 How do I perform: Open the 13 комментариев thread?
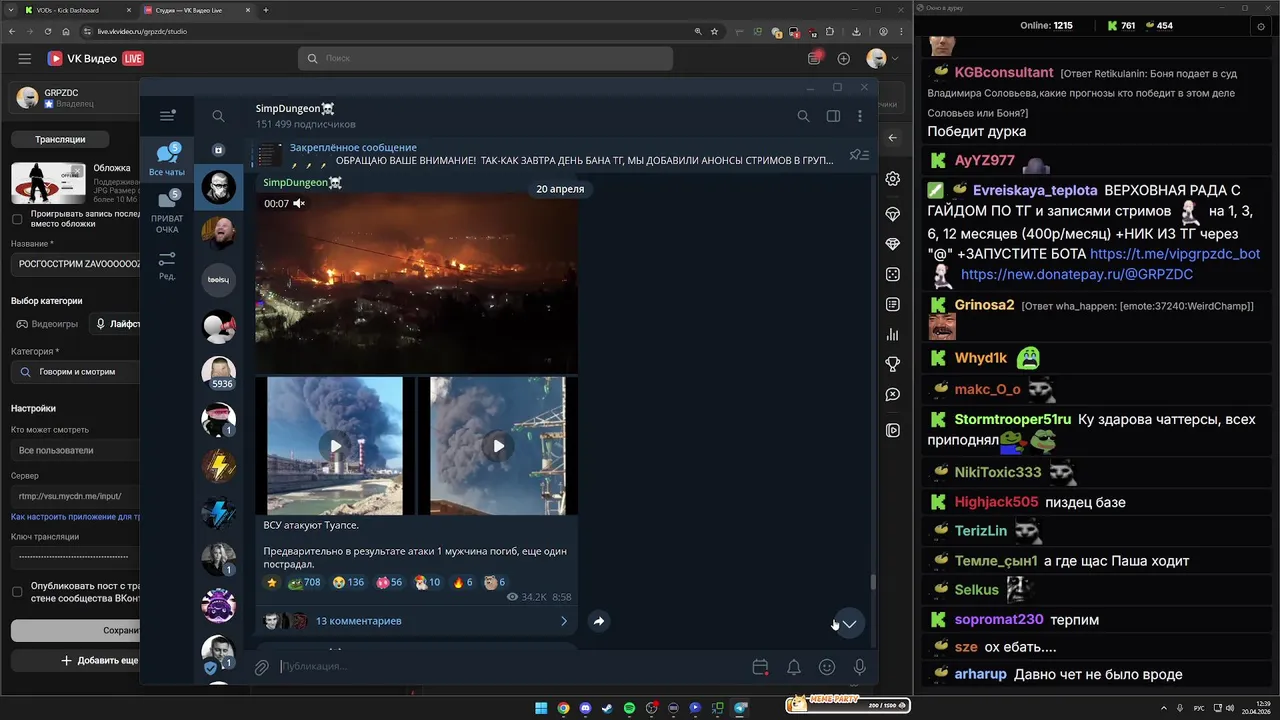click(415, 621)
